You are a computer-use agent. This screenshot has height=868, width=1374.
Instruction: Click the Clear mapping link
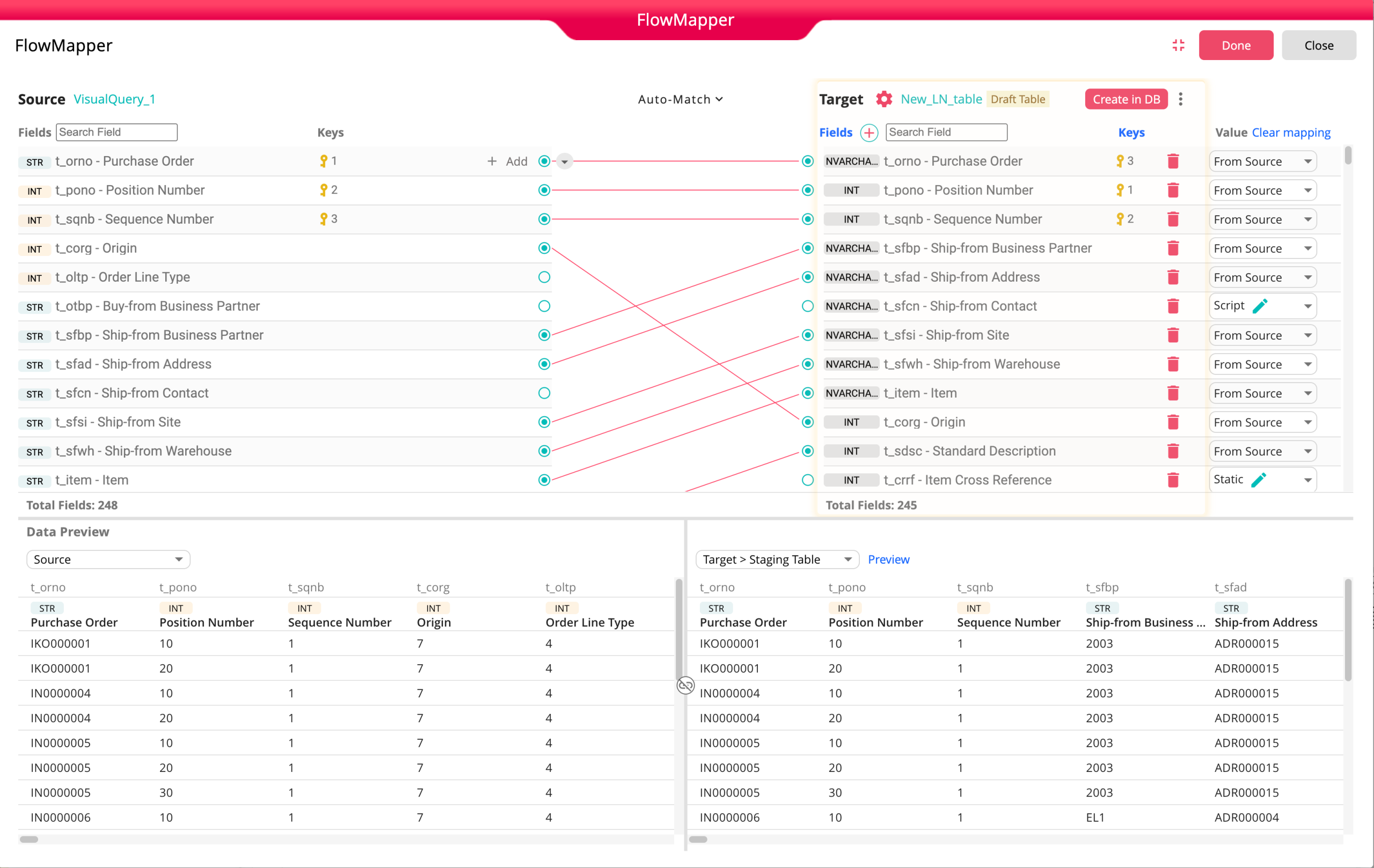(x=1291, y=133)
